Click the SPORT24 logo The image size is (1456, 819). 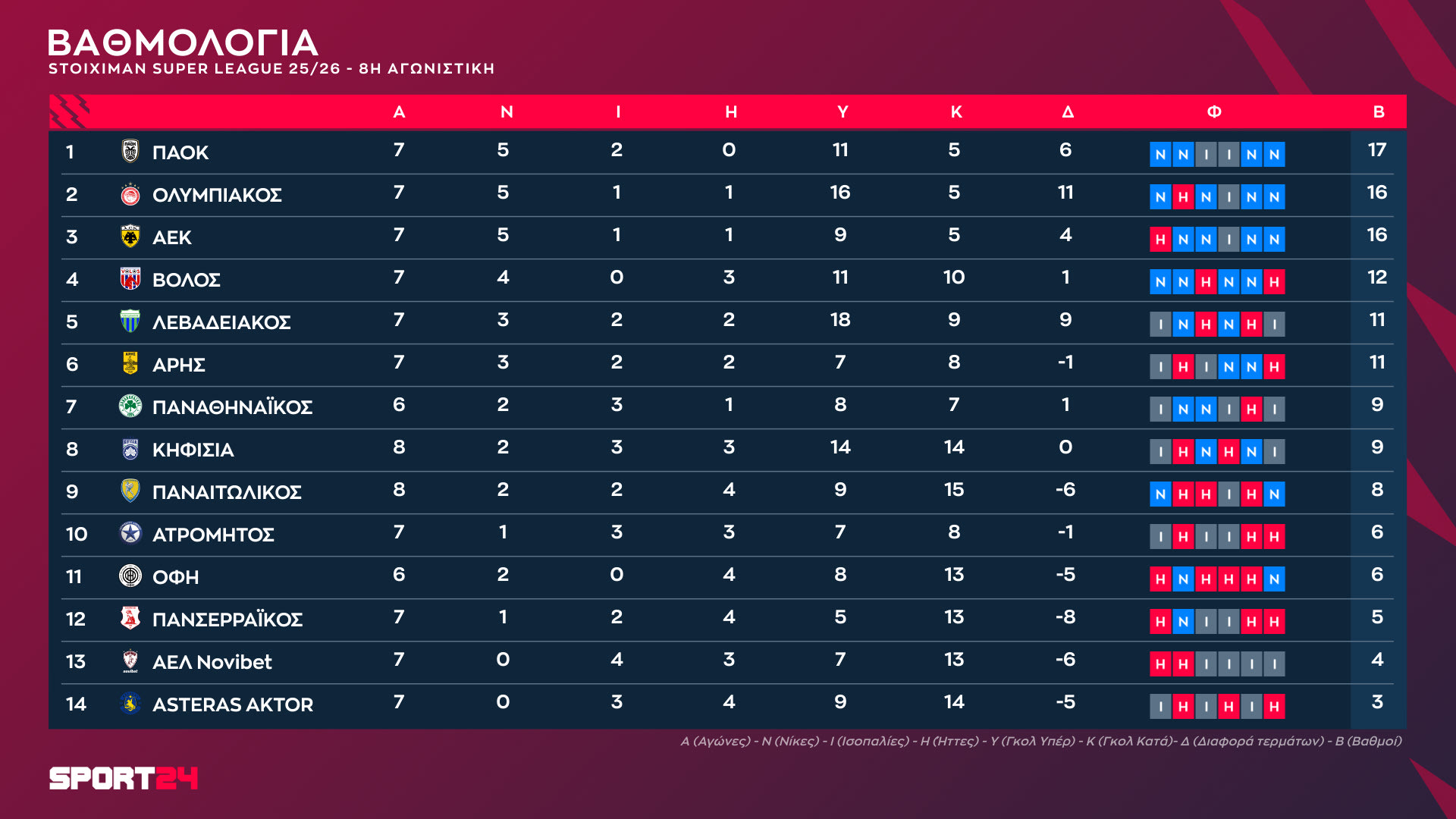(124, 778)
